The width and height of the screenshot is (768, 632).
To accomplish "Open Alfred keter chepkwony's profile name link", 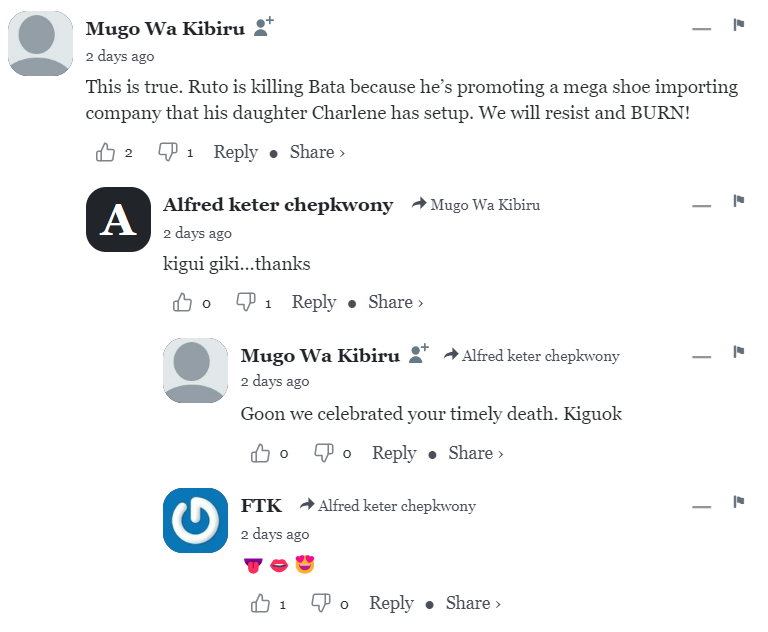I will click(278, 205).
